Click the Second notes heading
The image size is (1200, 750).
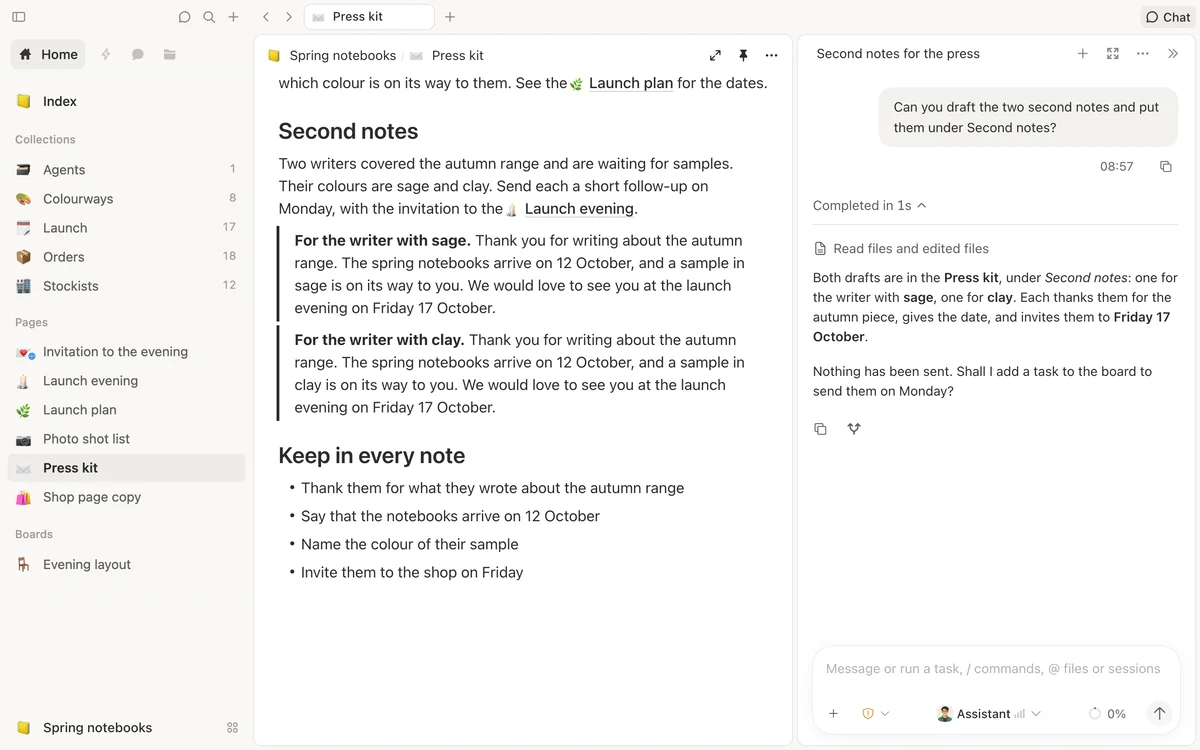(x=348, y=131)
